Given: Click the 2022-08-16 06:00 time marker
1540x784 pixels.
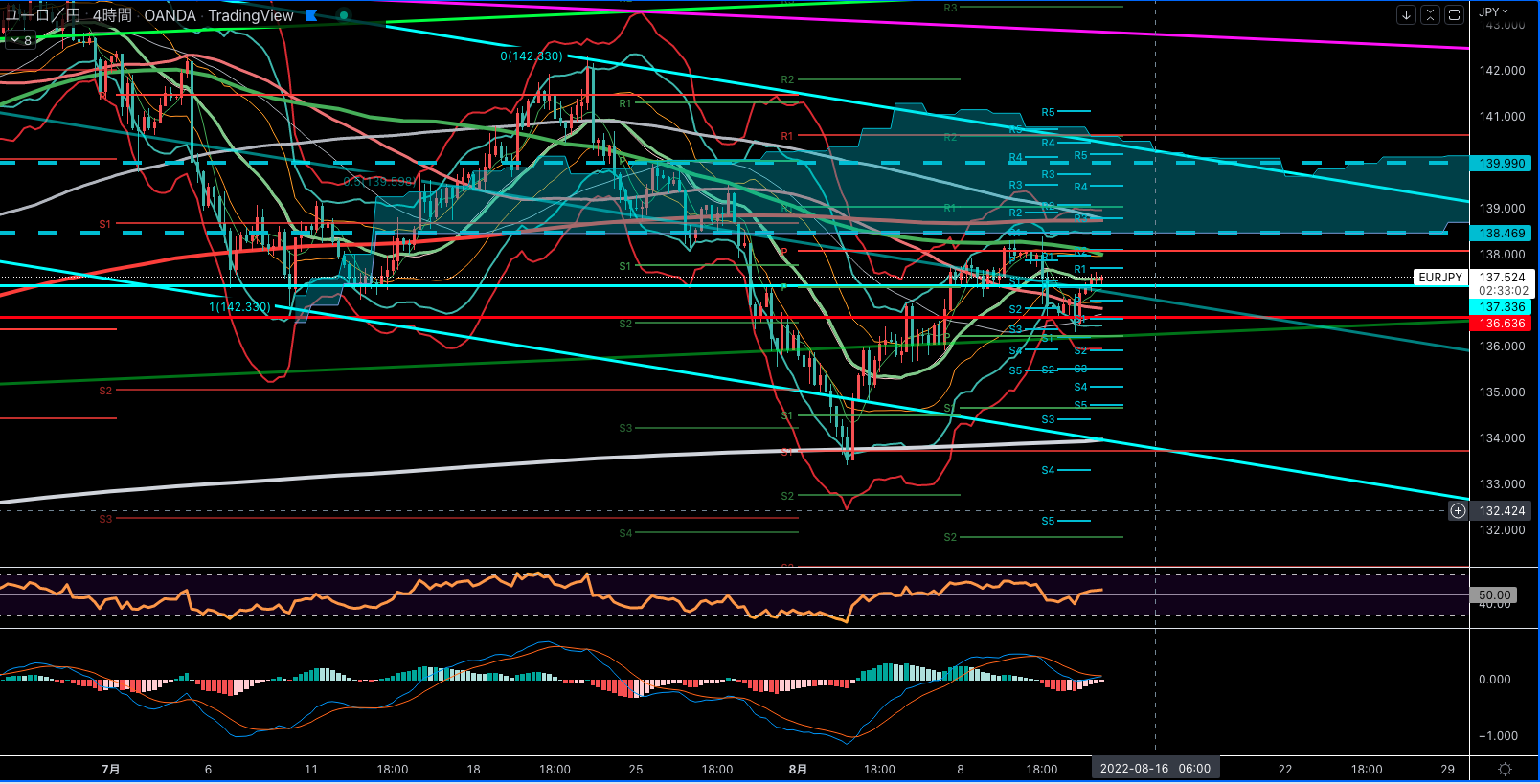Looking at the screenshot, I should pyautogui.click(x=1155, y=769).
